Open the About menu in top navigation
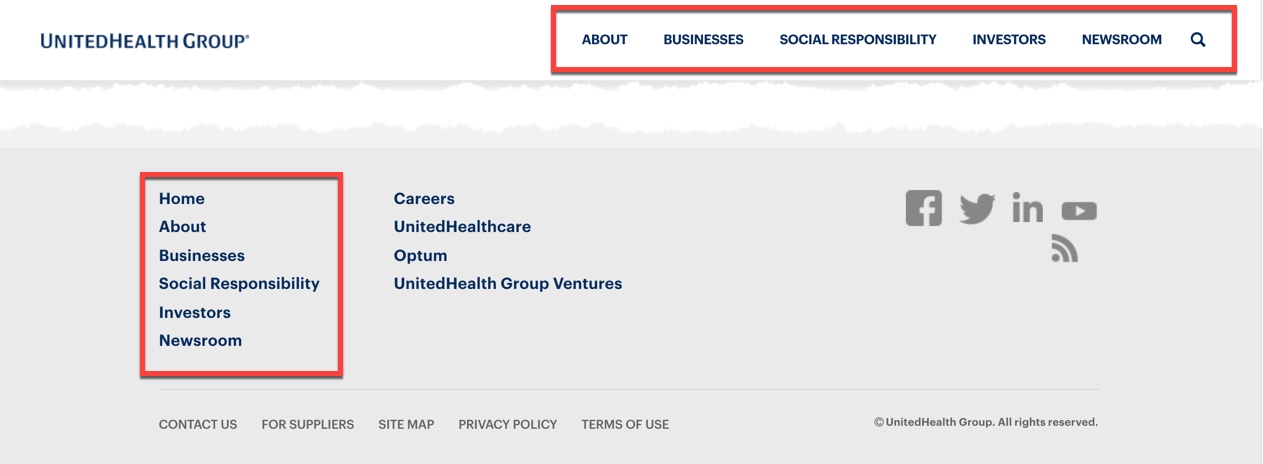Screen dimensions: 1263x464 point(605,40)
